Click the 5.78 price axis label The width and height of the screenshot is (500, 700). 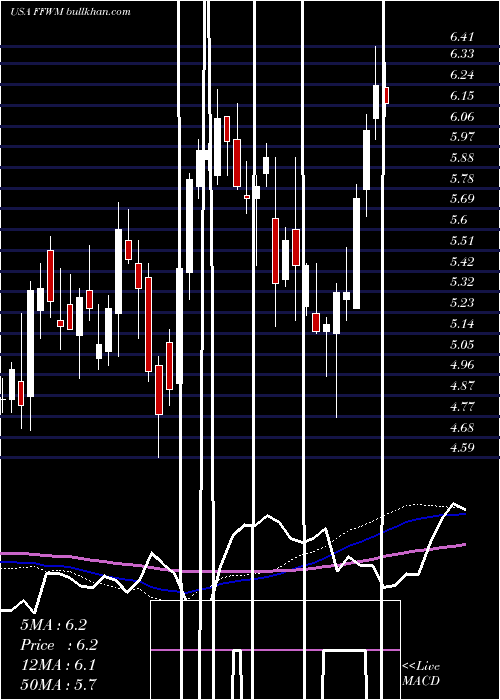tap(462, 179)
